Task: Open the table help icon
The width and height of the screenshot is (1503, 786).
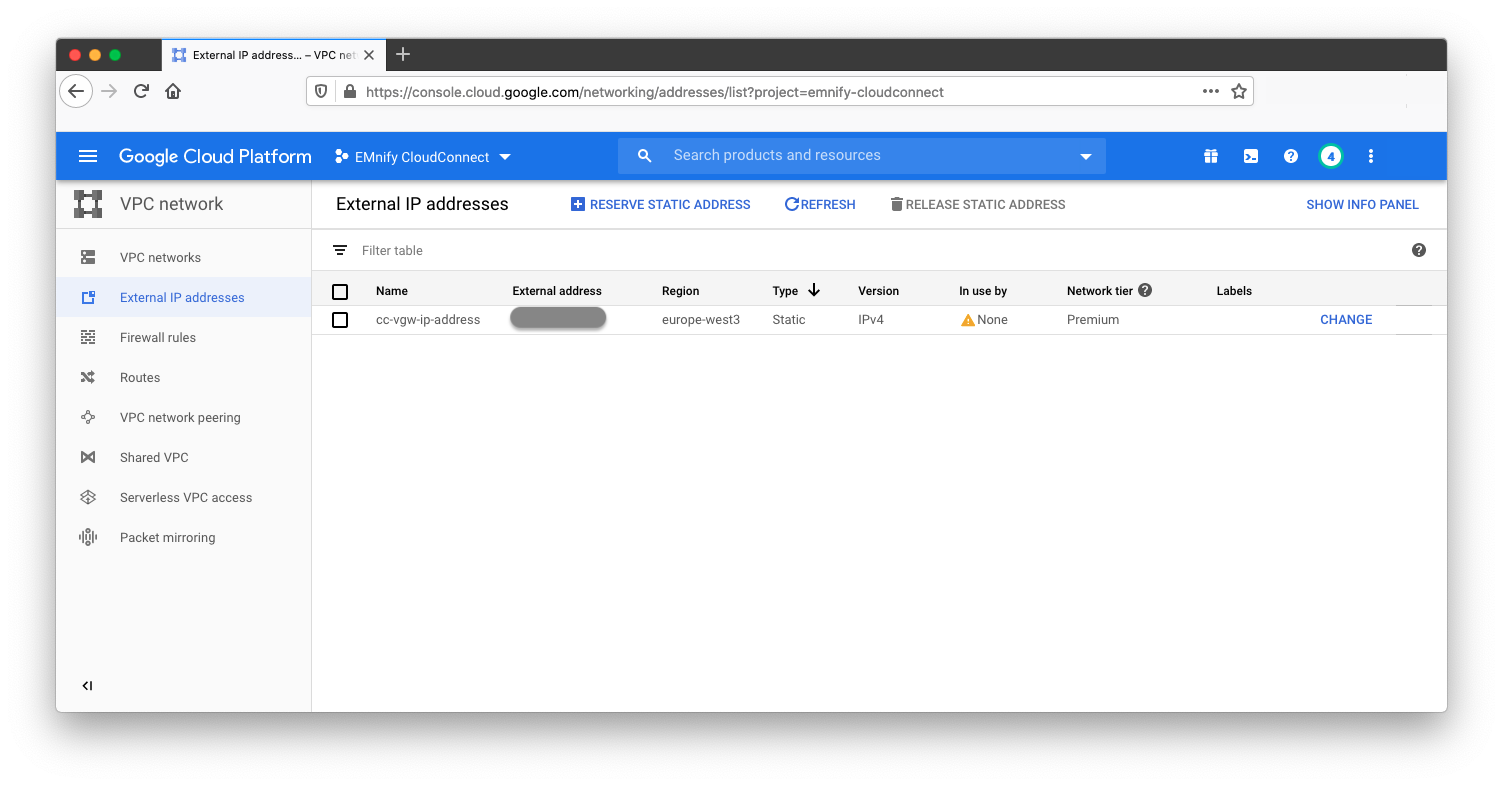Action: (1418, 250)
